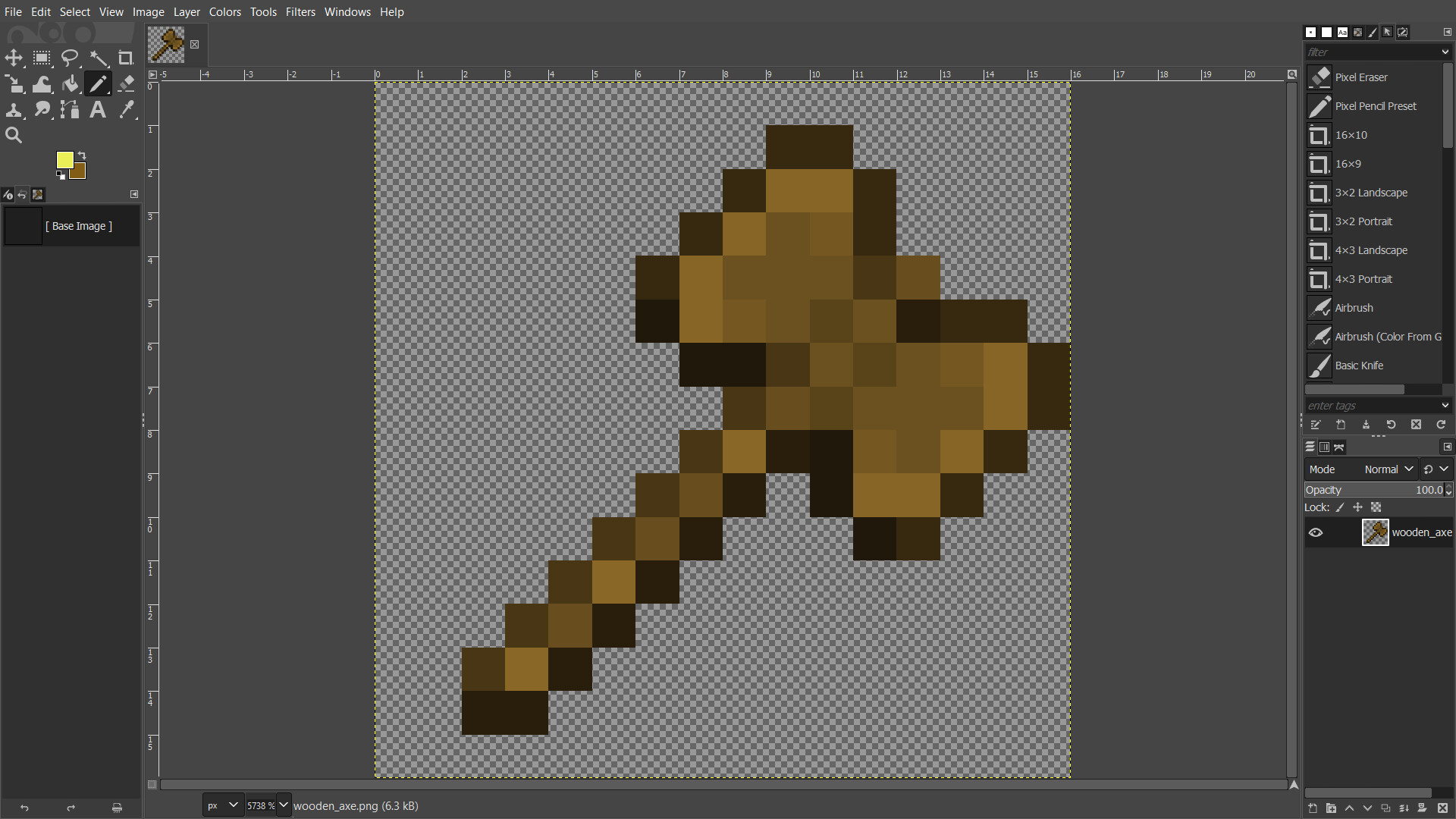Open the zoom percentage dropdown near 5738 %
The image size is (1456, 819).
[x=283, y=805]
